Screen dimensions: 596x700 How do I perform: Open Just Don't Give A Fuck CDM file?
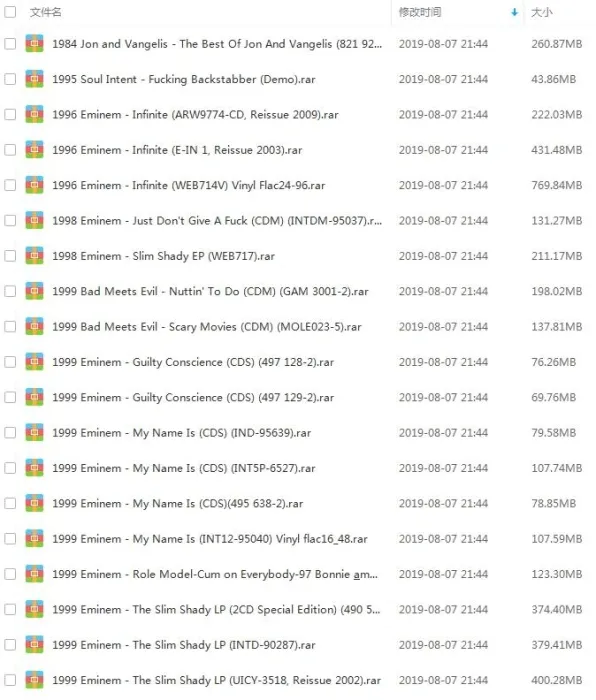click(217, 221)
